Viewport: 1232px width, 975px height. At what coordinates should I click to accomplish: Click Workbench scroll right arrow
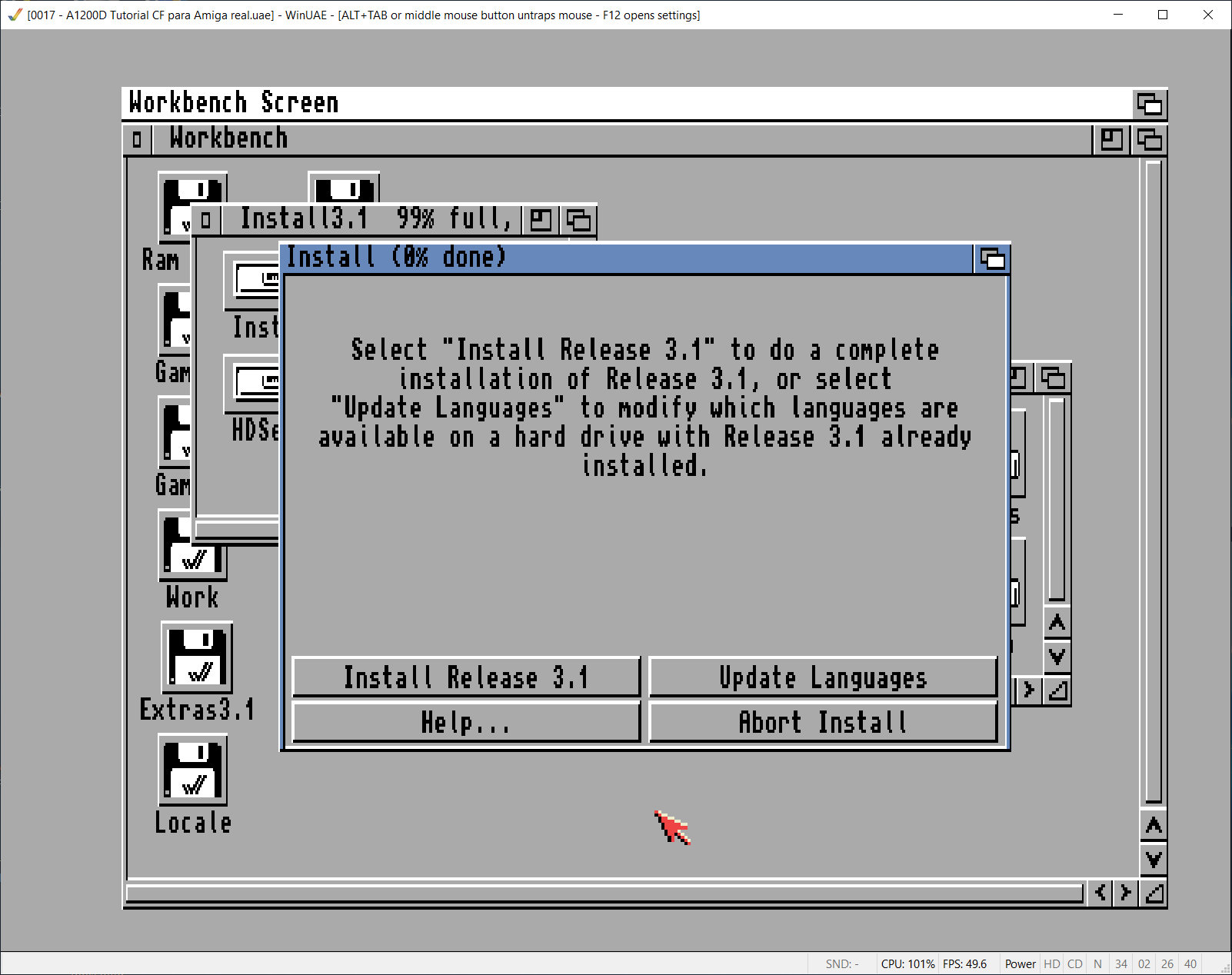[x=1126, y=893]
